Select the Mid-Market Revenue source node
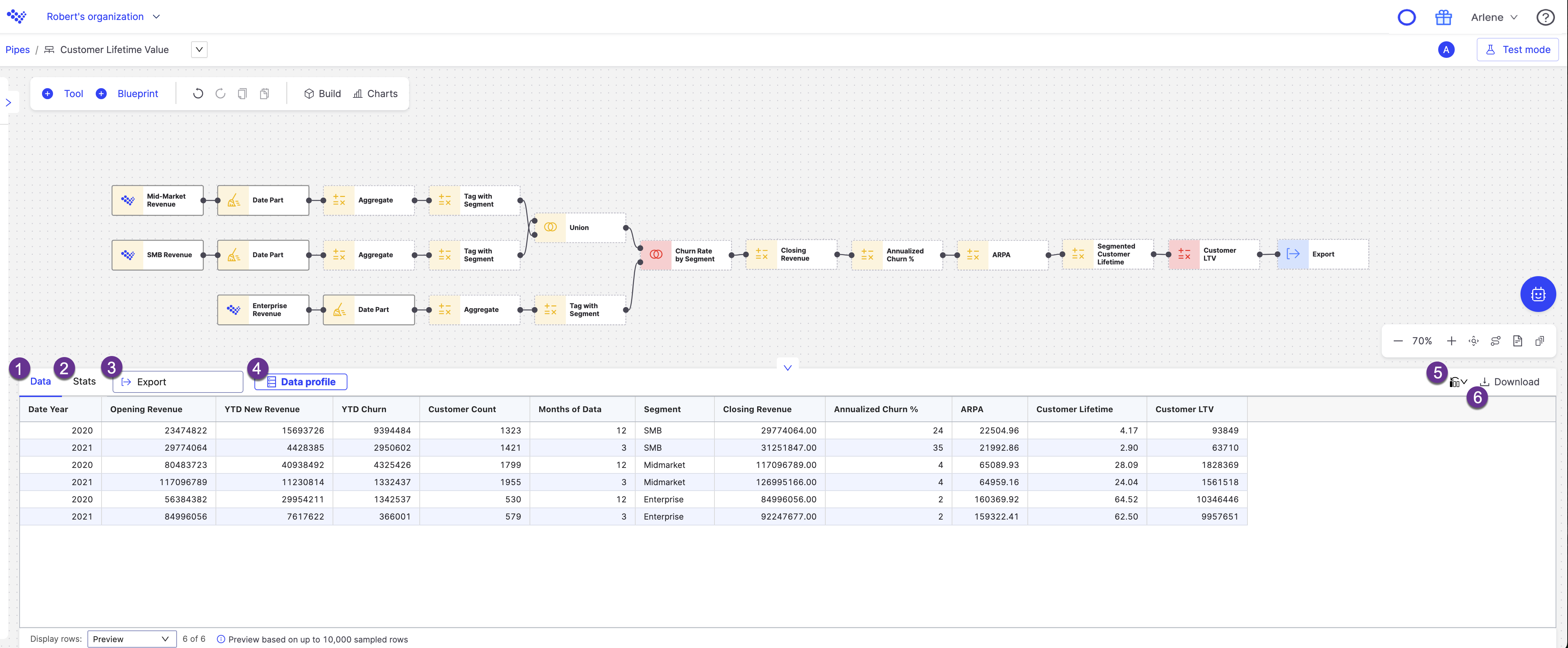Viewport: 1568px width, 648px height. [158, 200]
